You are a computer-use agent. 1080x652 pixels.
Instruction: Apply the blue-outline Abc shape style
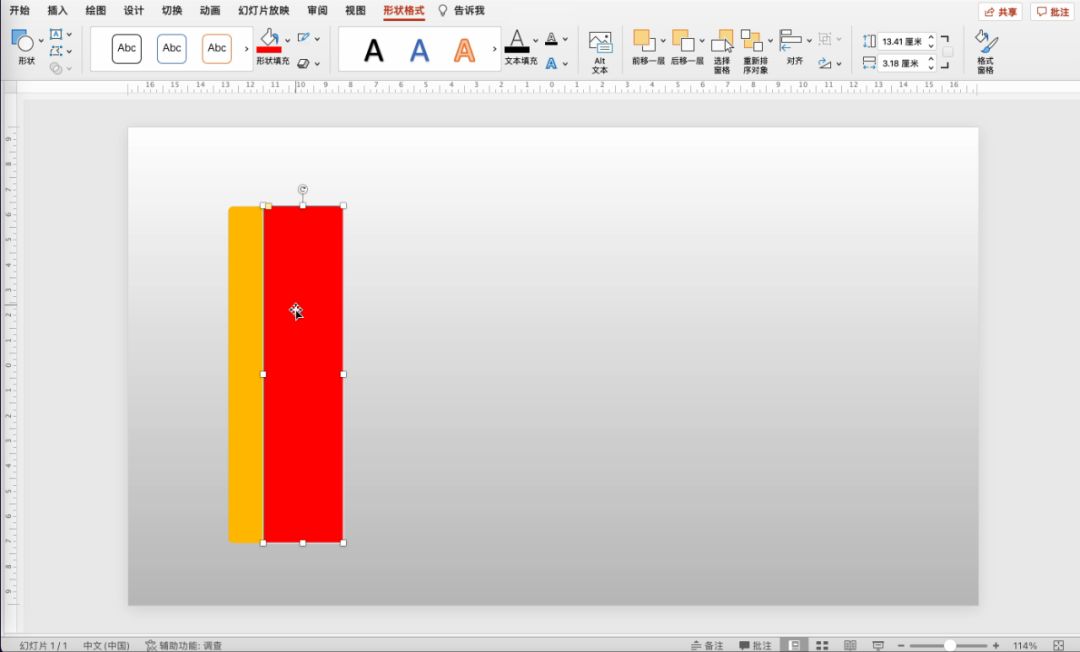[172, 49]
